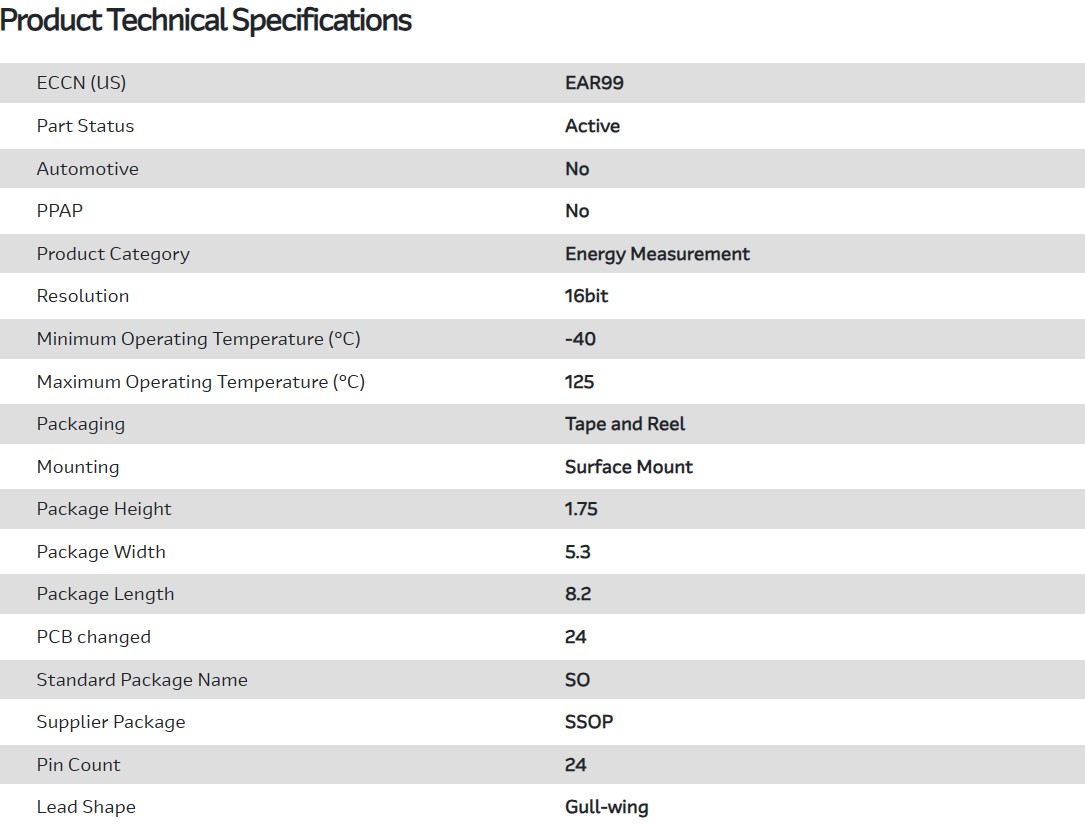Click the Active part status value
Screen dimensions: 1085x824
tap(592, 126)
